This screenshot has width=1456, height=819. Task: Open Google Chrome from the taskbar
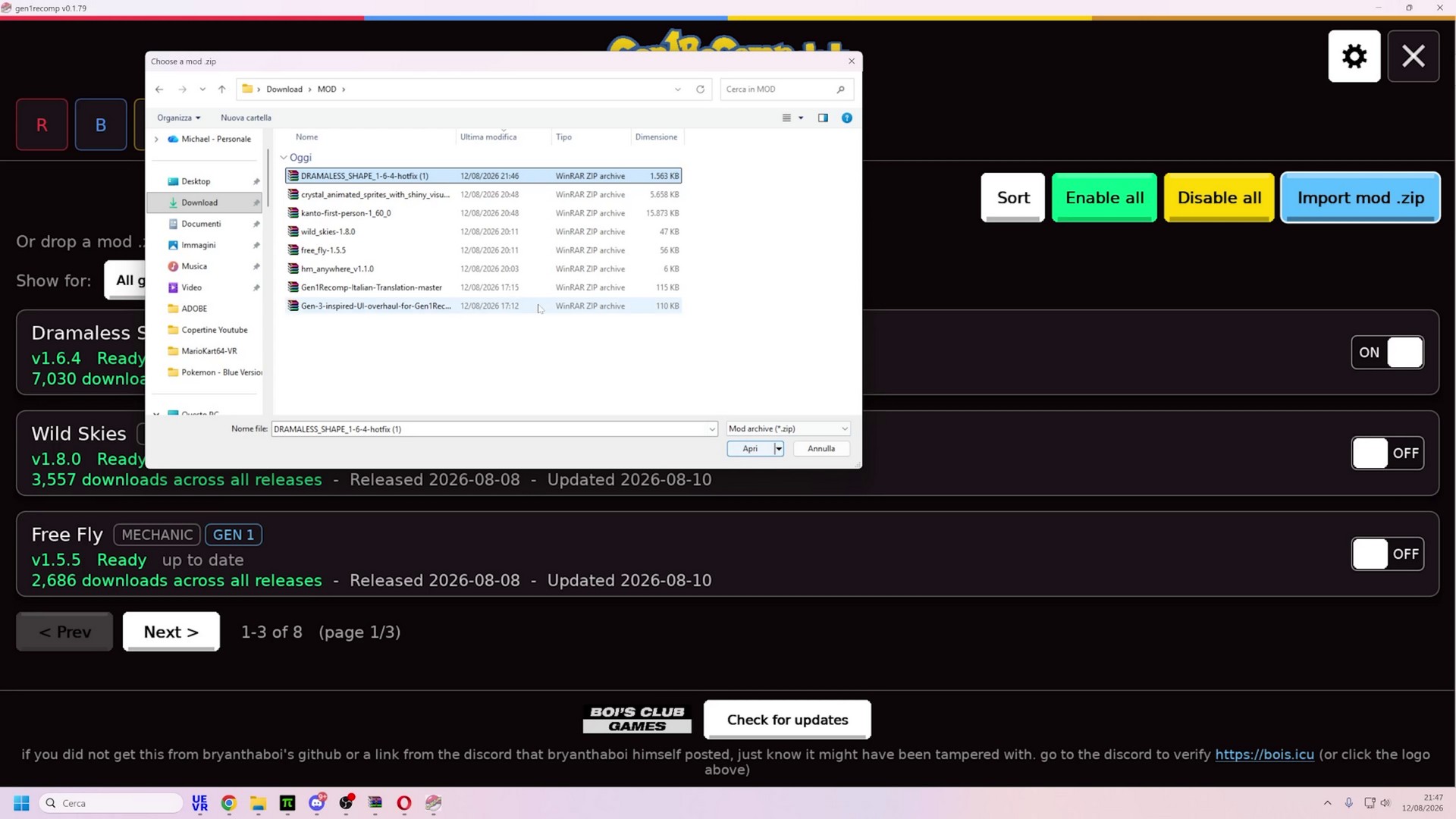229,803
